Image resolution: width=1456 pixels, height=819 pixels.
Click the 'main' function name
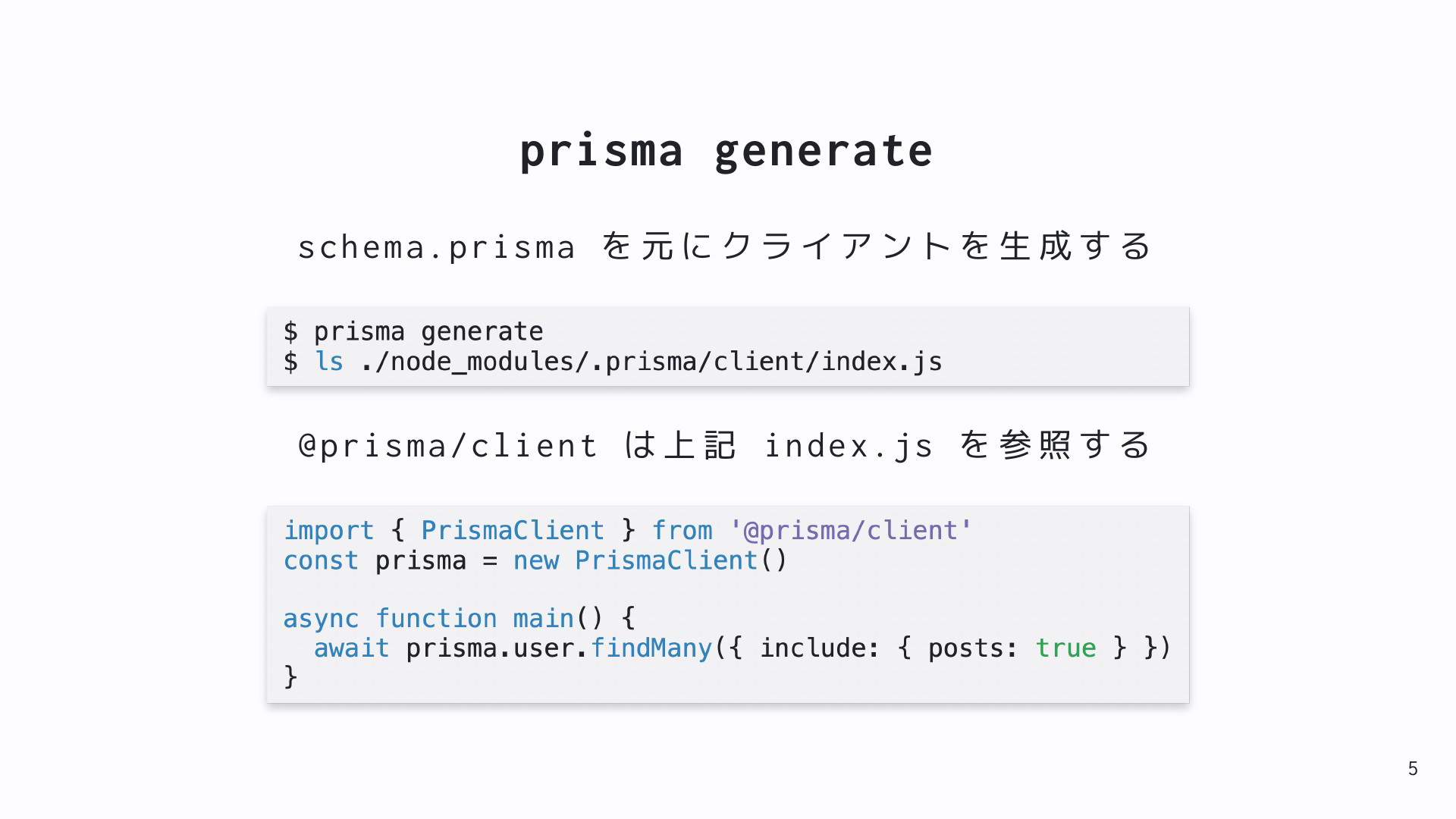tap(544, 618)
